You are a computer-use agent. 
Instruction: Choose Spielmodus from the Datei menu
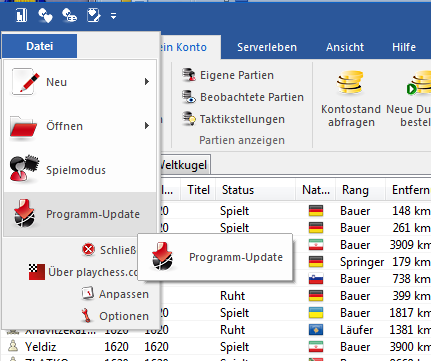(x=80, y=170)
